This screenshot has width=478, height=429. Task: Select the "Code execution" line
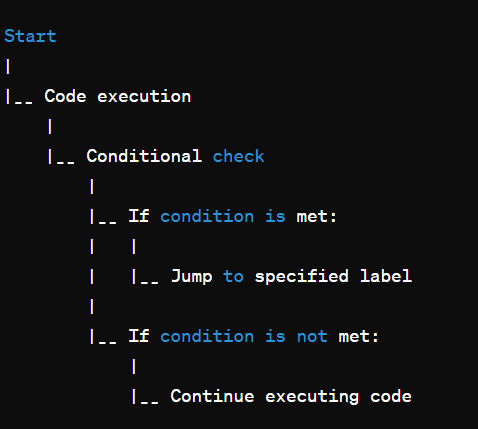pos(118,96)
